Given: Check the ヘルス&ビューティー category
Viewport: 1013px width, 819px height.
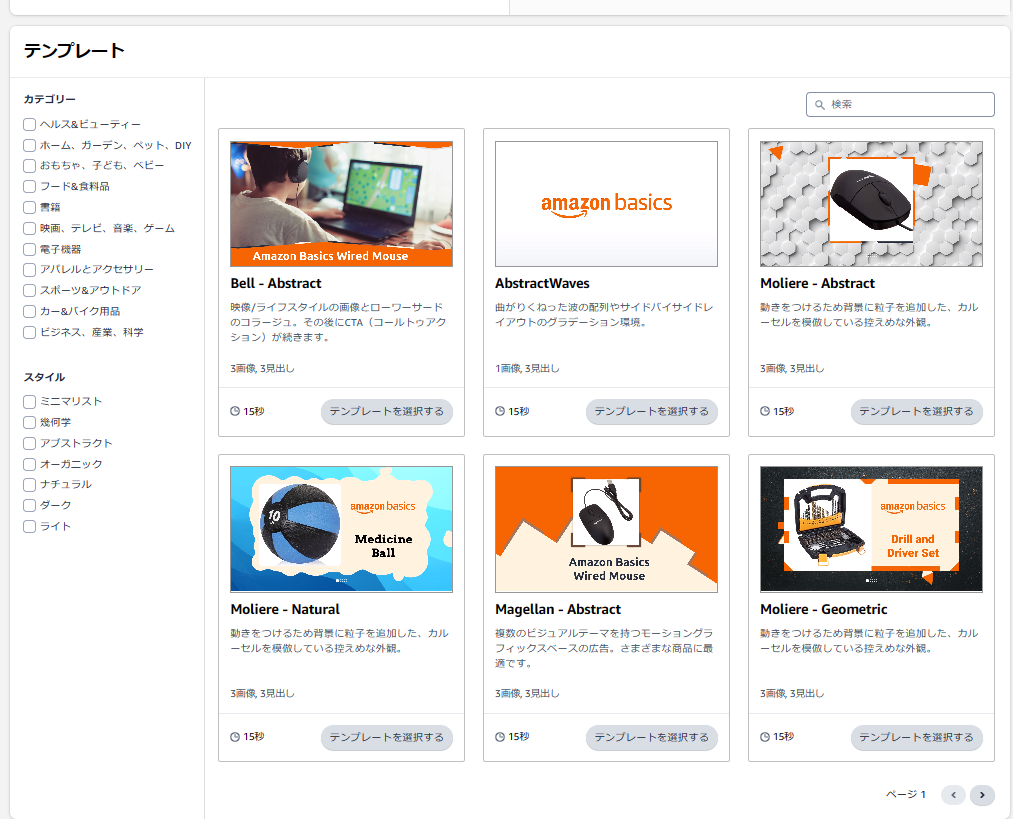Looking at the screenshot, I should [x=29, y=125].
